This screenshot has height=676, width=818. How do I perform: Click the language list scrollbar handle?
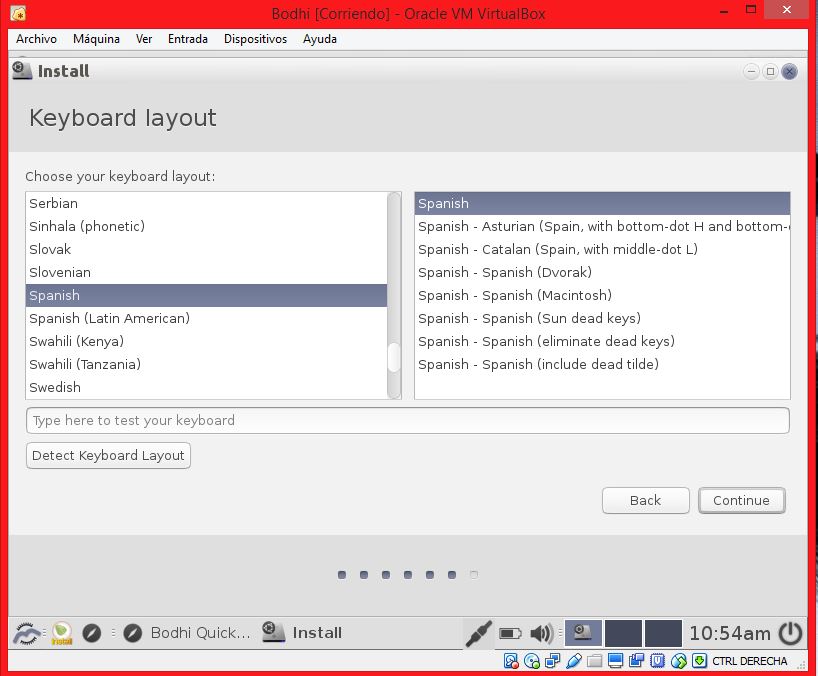(394, 356)
